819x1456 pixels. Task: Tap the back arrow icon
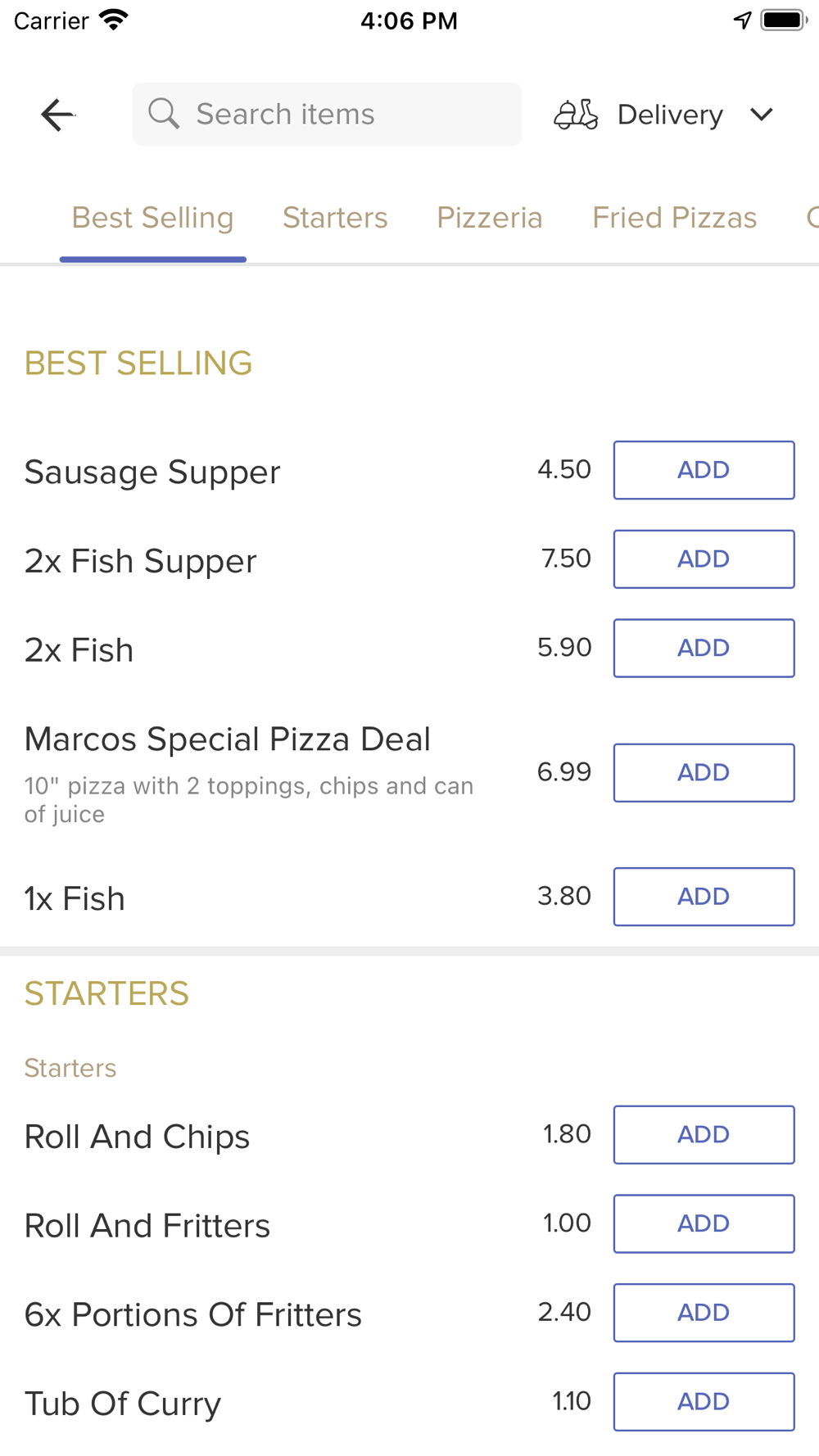pyautogui.click(x=57, y=115)
